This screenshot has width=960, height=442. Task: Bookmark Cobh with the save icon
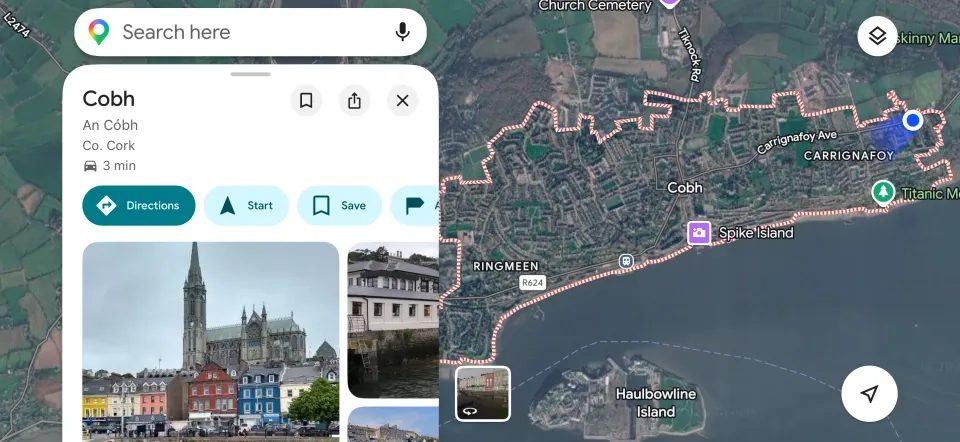coord(306,100)
